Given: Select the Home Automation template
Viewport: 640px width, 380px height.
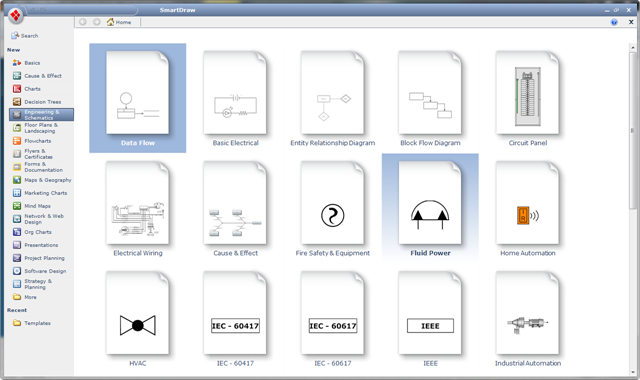Looking at the screenshot, I should click(528, 209).
